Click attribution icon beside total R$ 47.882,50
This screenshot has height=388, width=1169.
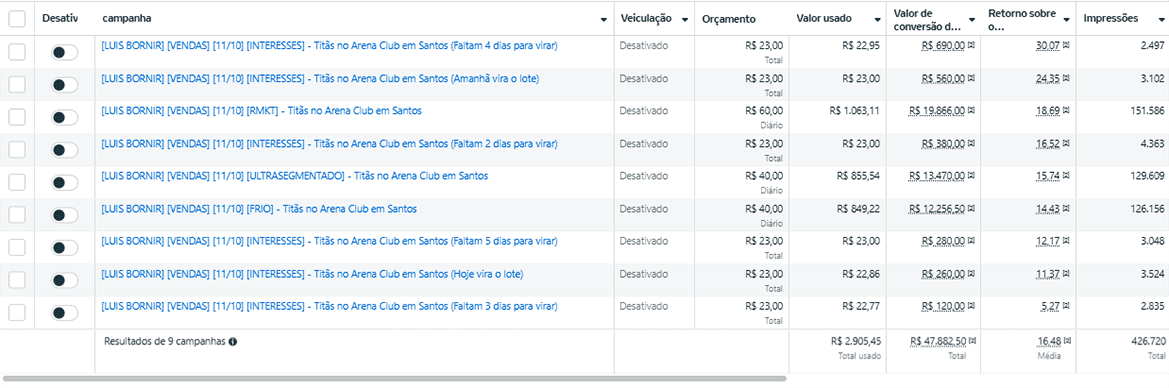971,341
